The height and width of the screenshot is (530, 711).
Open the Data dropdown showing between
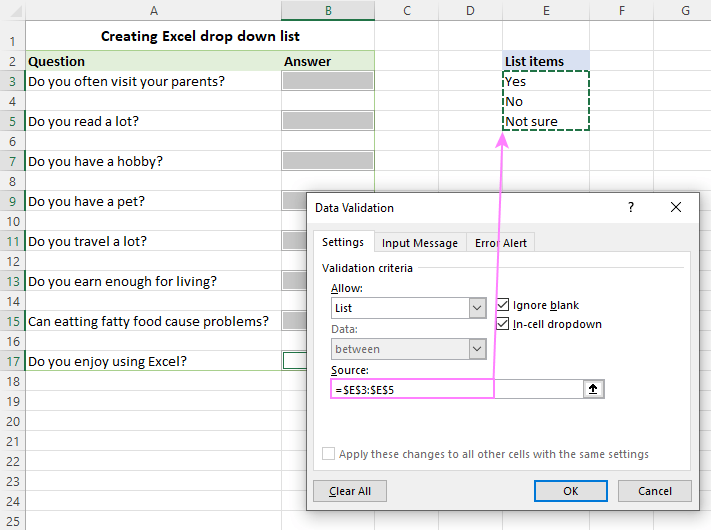(409, 349)
